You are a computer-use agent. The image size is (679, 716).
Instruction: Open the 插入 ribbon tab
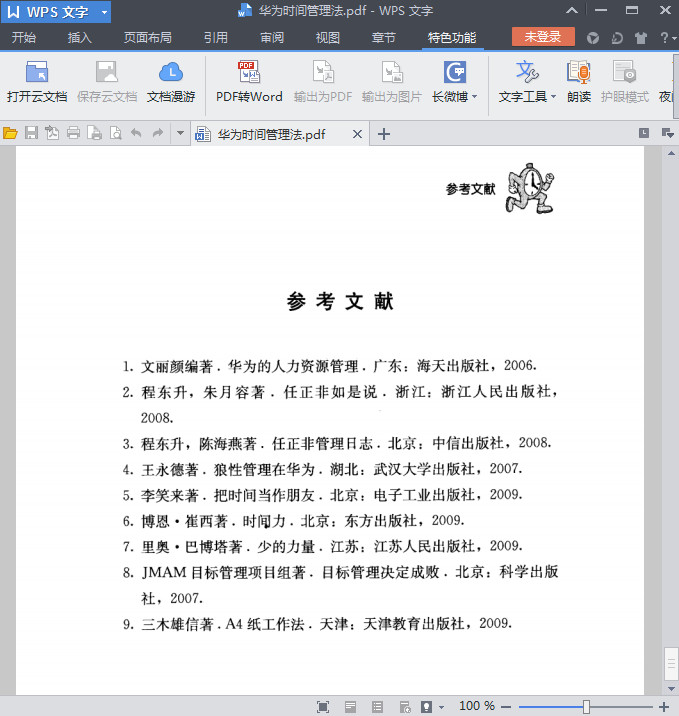tap(80, 37)
